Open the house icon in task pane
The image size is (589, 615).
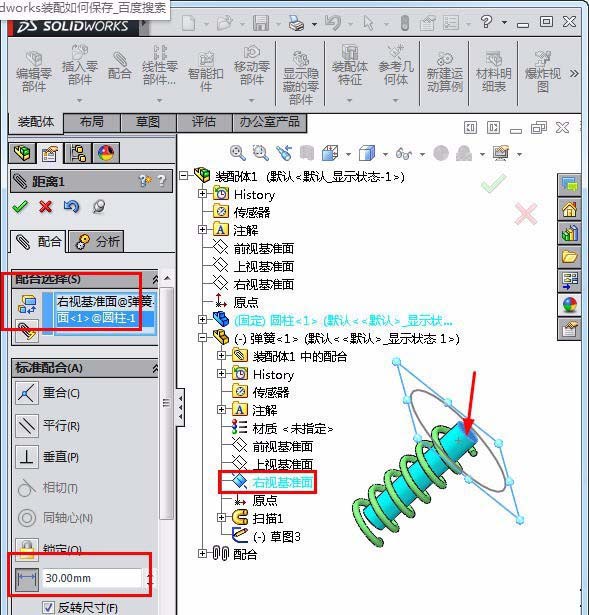(569, 209)
